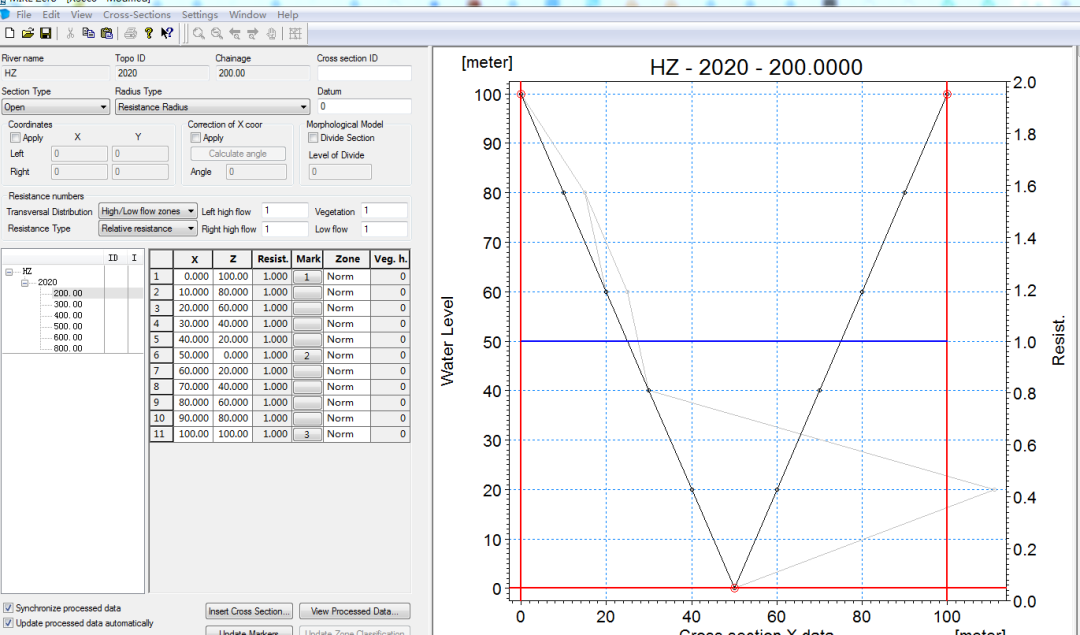
Task: Click the Right high flow input field
Action: pyautogui.click(x=284, y=229)
